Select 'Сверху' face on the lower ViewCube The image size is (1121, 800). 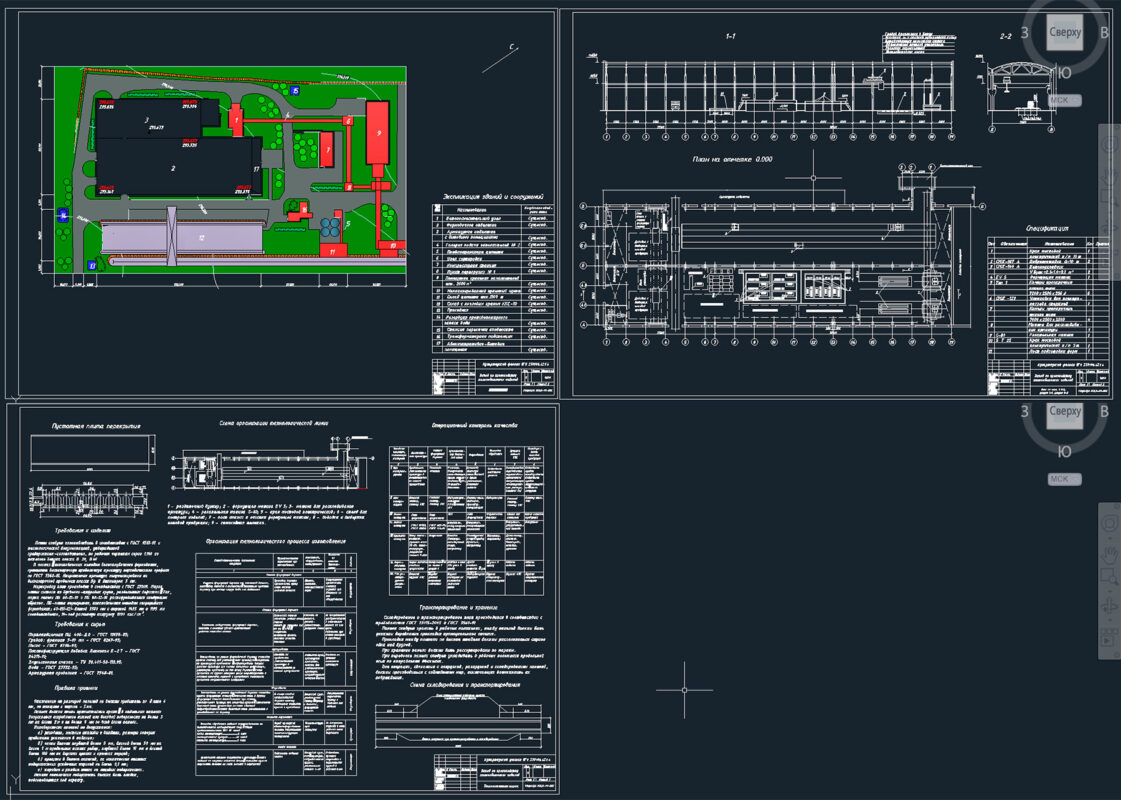tap(1065, 411)
